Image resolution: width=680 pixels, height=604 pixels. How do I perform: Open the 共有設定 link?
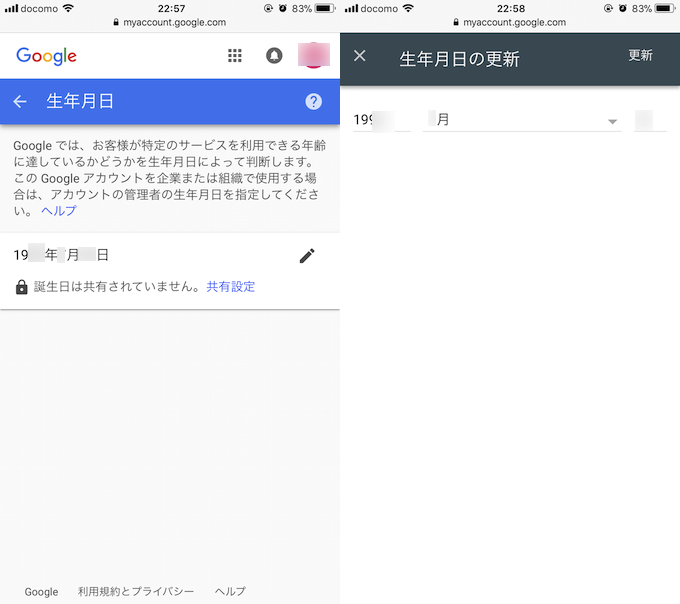(231, 287)
